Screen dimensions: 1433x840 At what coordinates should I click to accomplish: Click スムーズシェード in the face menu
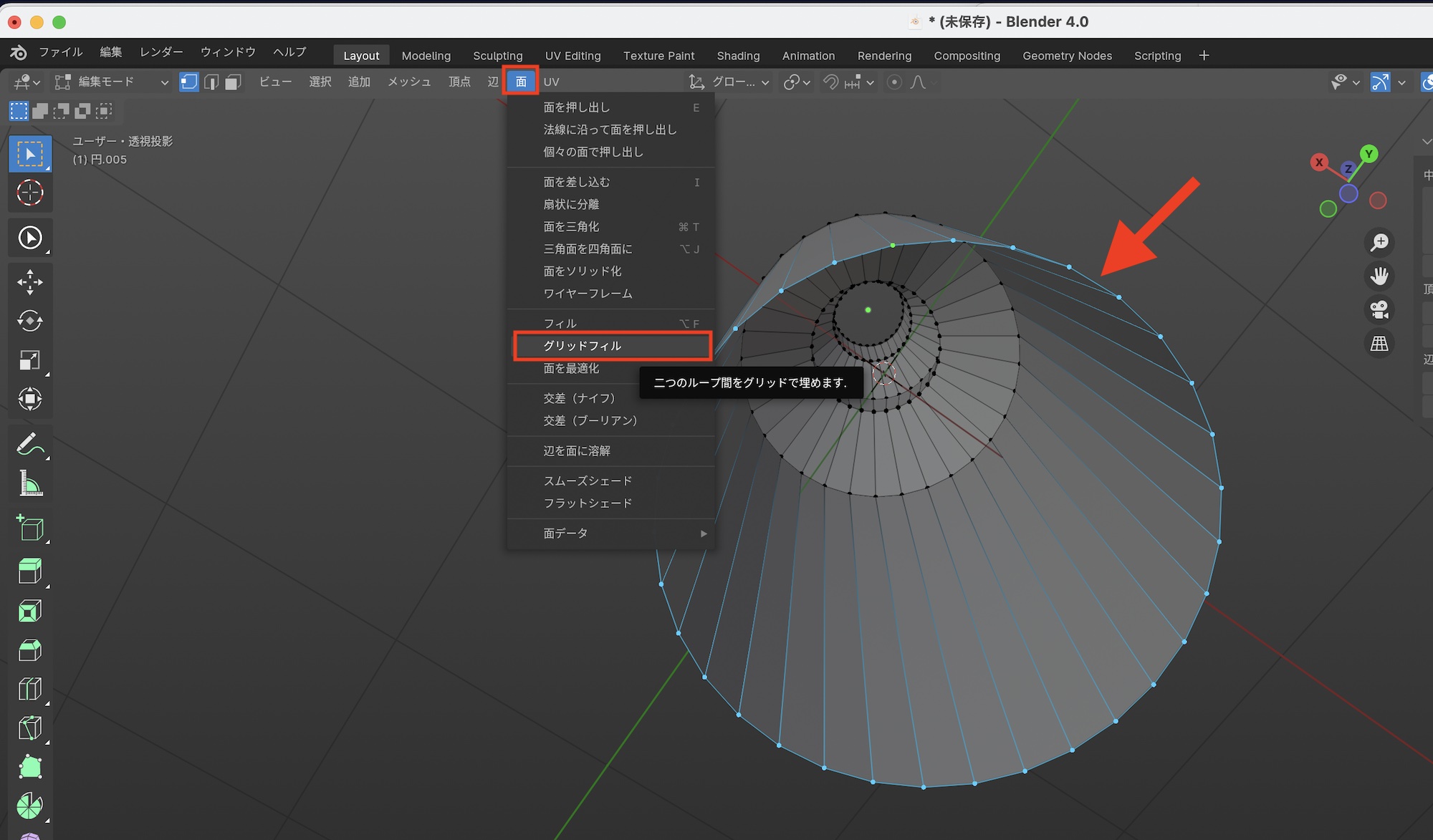click(588, 481)
